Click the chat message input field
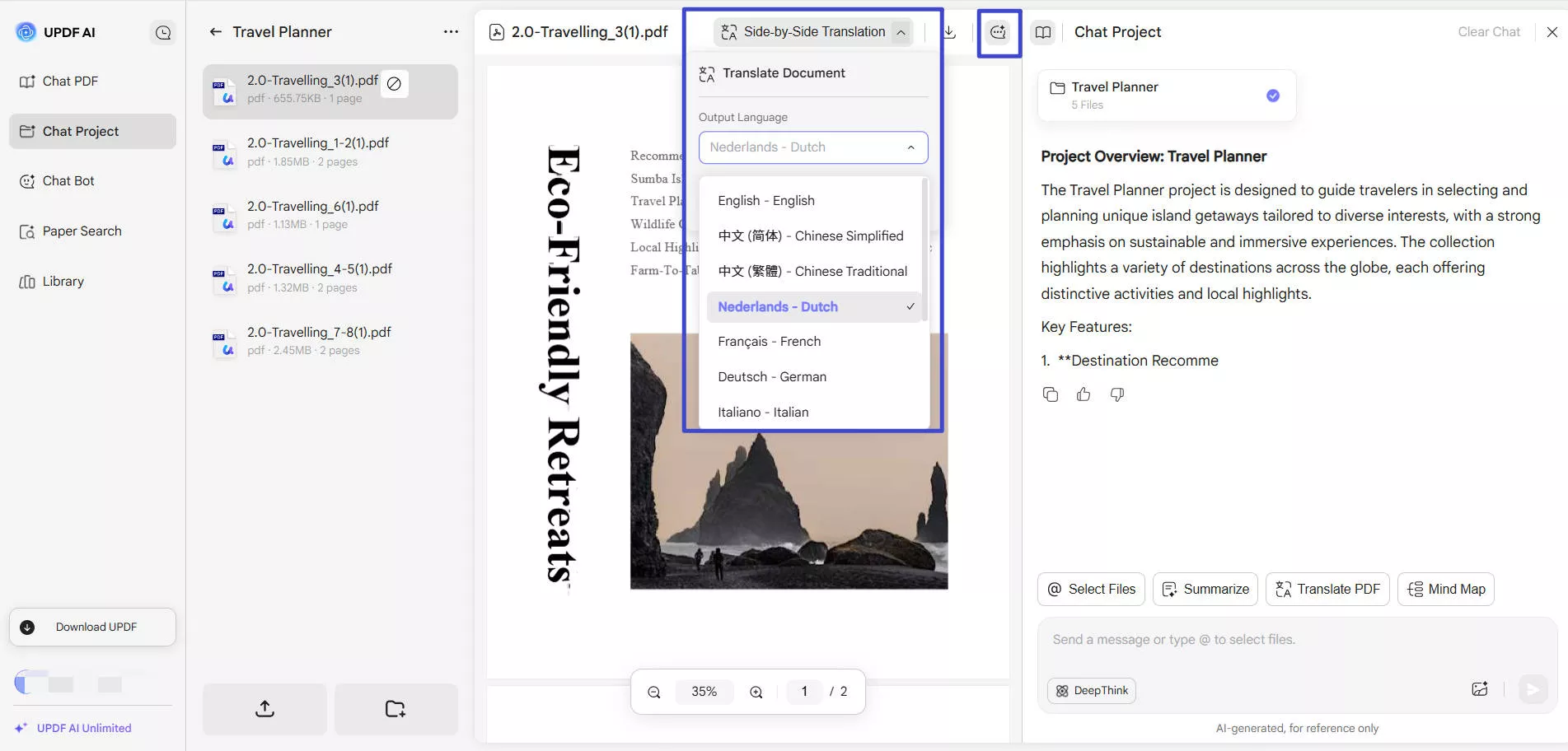The height and width of the screenshot is (751, 1568). pyautogui.click(x=1297, y=640)
